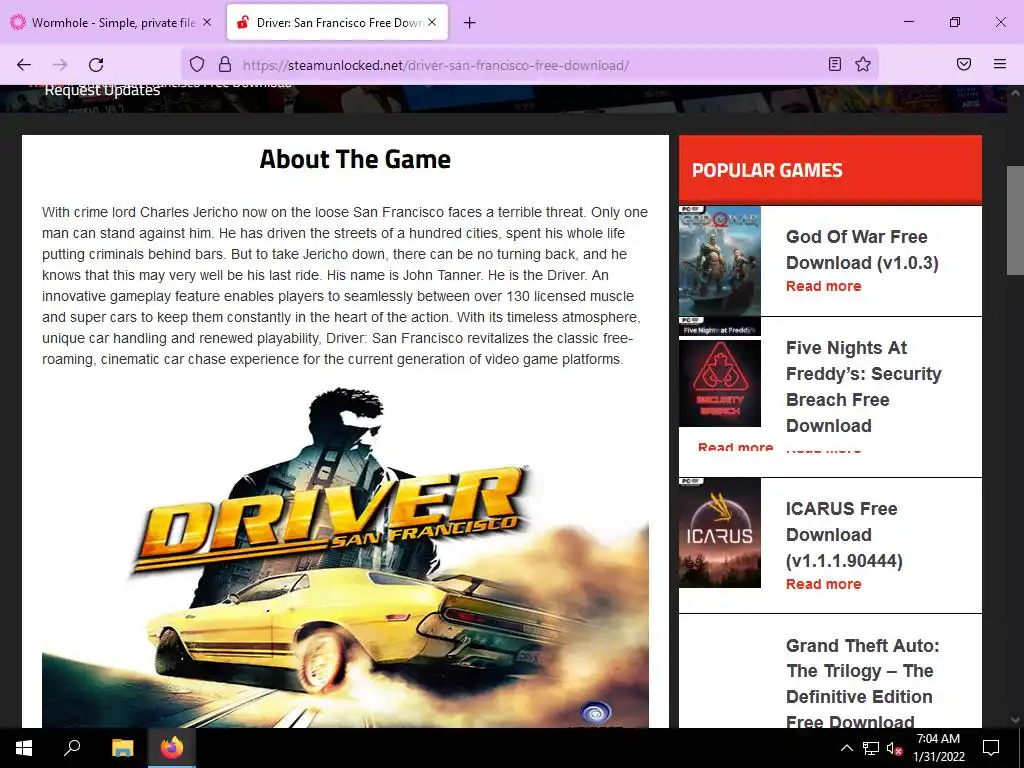The image size is (1024, 768).
Task: Open the tracking protection shield icon
Action: pyautogui.click(x=197, y=64)
